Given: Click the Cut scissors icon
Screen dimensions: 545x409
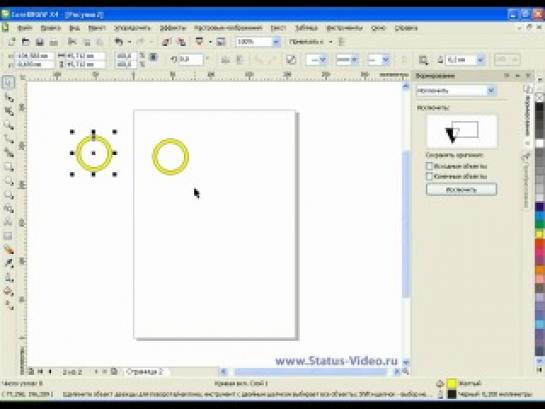Looking at the screenshot, I should pyautogui.click(x=72, y=42).
